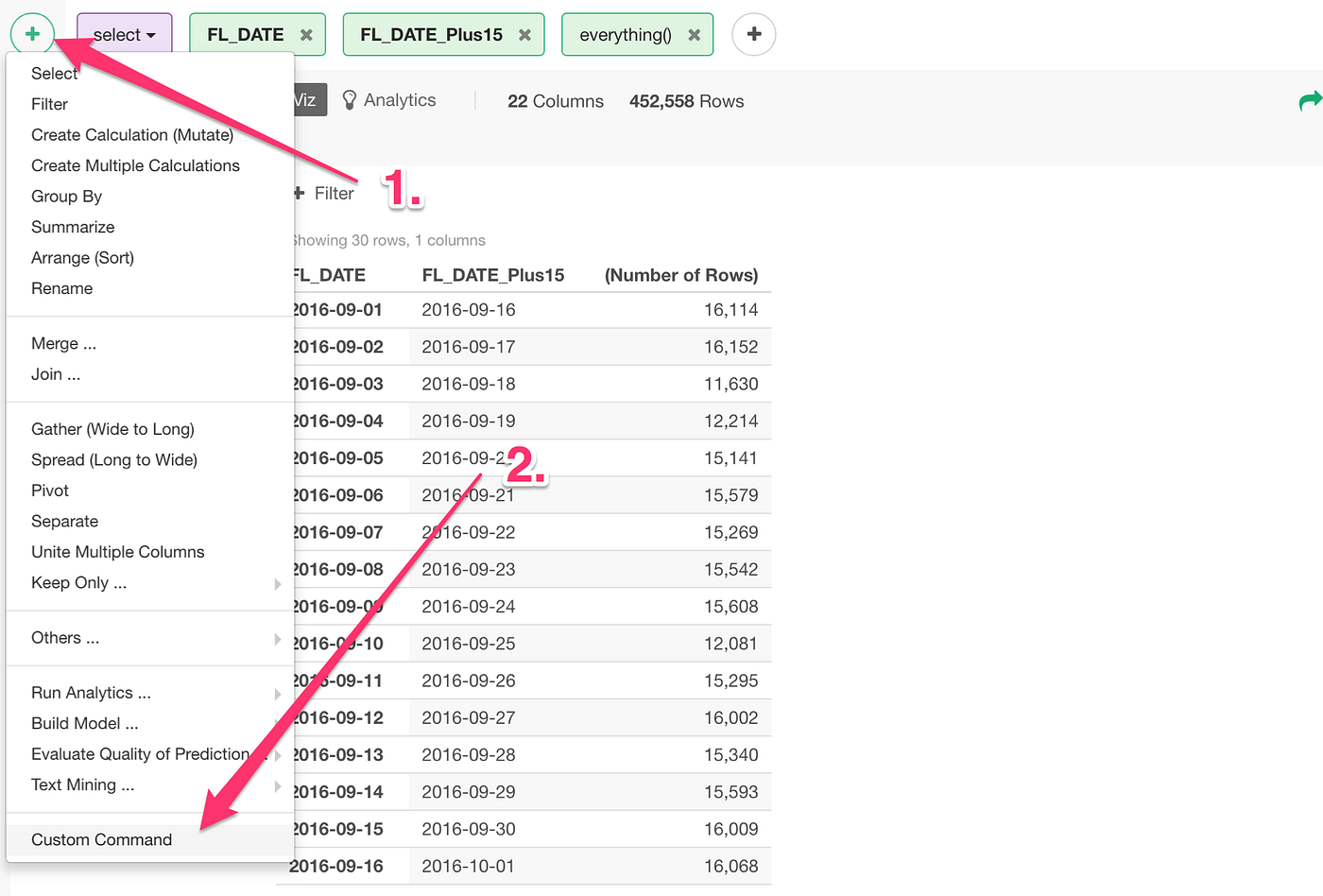Select the 11,630 row count cell

[x=730, y=384]
